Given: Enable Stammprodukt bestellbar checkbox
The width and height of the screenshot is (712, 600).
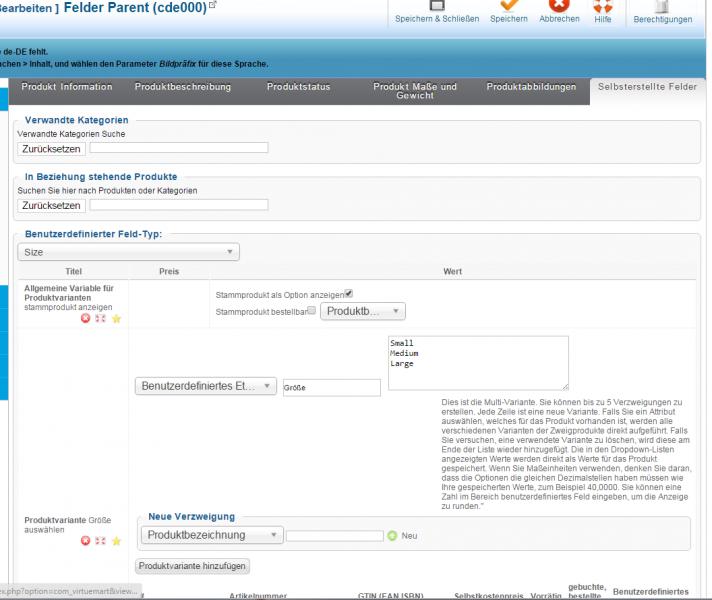Looking at the screenshot, I should tap(311, 311).
